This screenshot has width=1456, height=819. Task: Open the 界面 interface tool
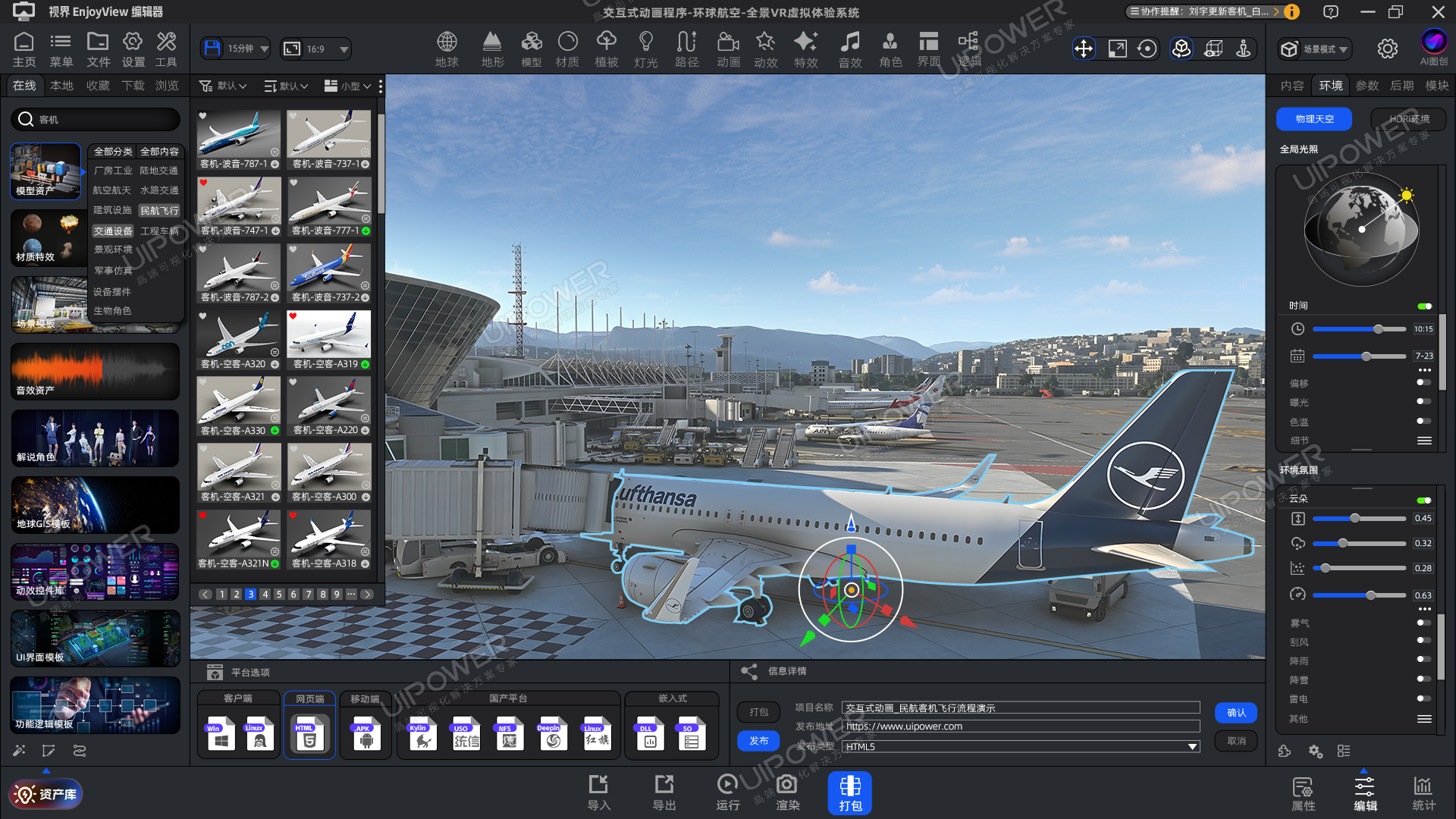click(x=929, y=49)
